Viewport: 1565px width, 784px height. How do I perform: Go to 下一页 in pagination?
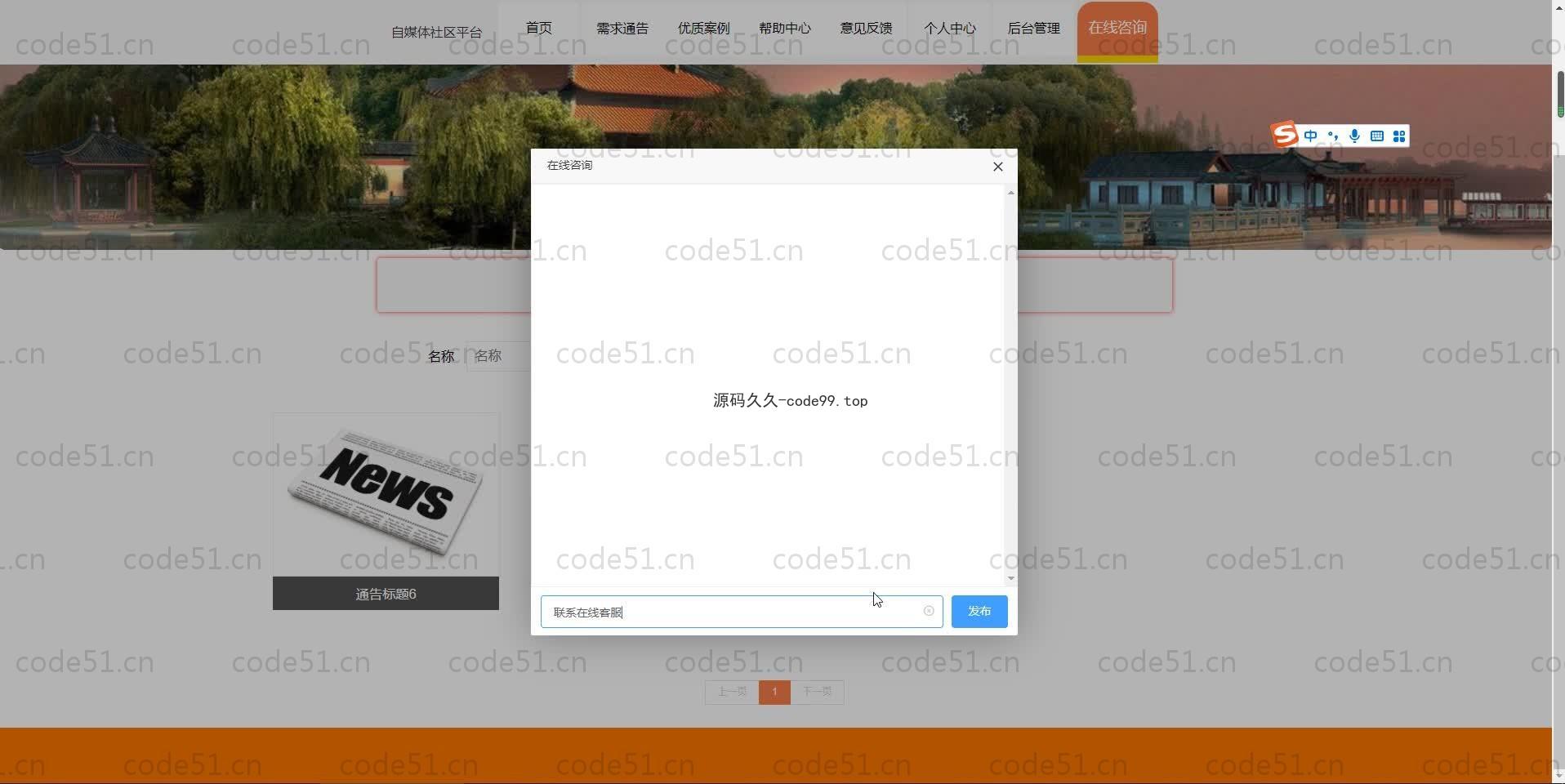(817, 692)
